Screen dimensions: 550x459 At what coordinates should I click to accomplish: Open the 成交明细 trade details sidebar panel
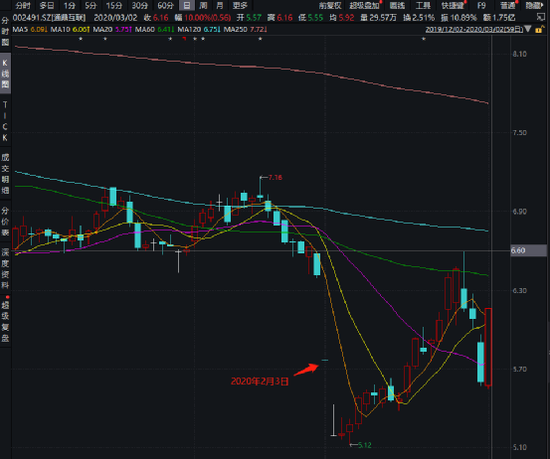[5, 174]
